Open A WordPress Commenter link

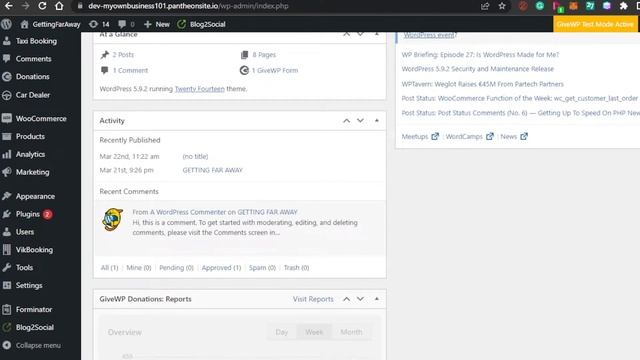click(188, 212)
